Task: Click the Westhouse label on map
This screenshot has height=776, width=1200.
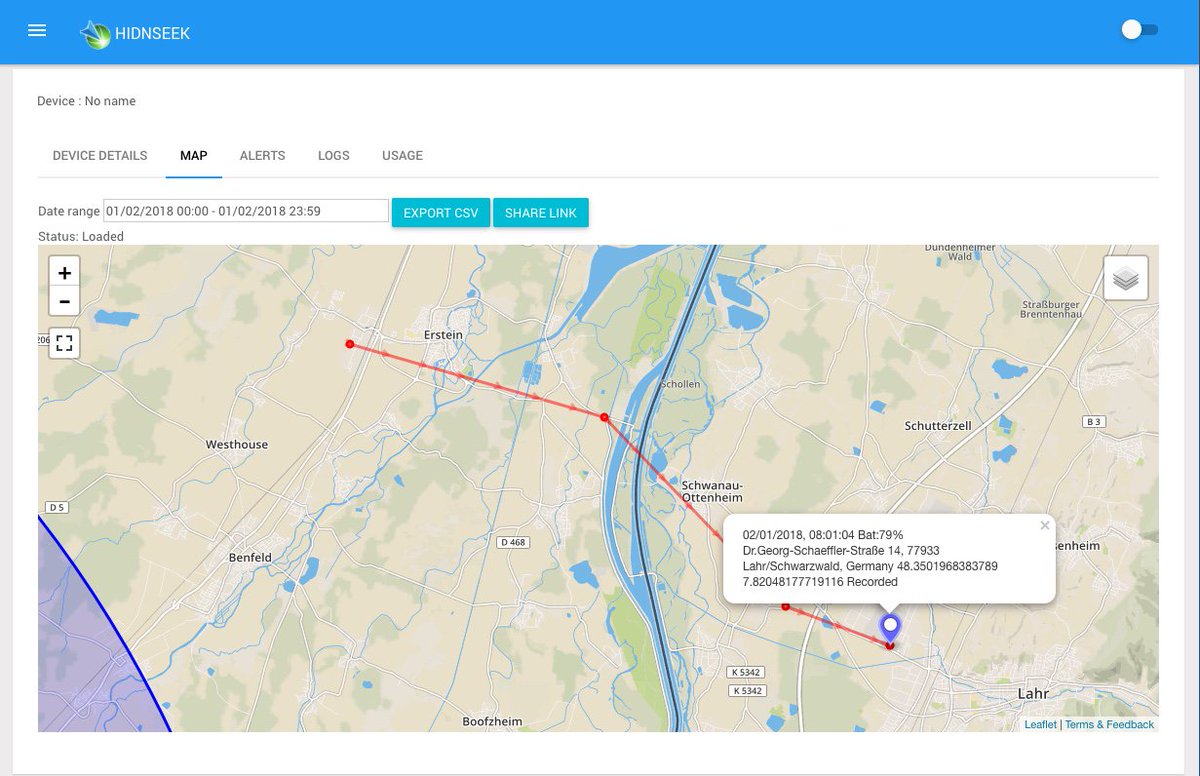Action: tap(237, 444)
